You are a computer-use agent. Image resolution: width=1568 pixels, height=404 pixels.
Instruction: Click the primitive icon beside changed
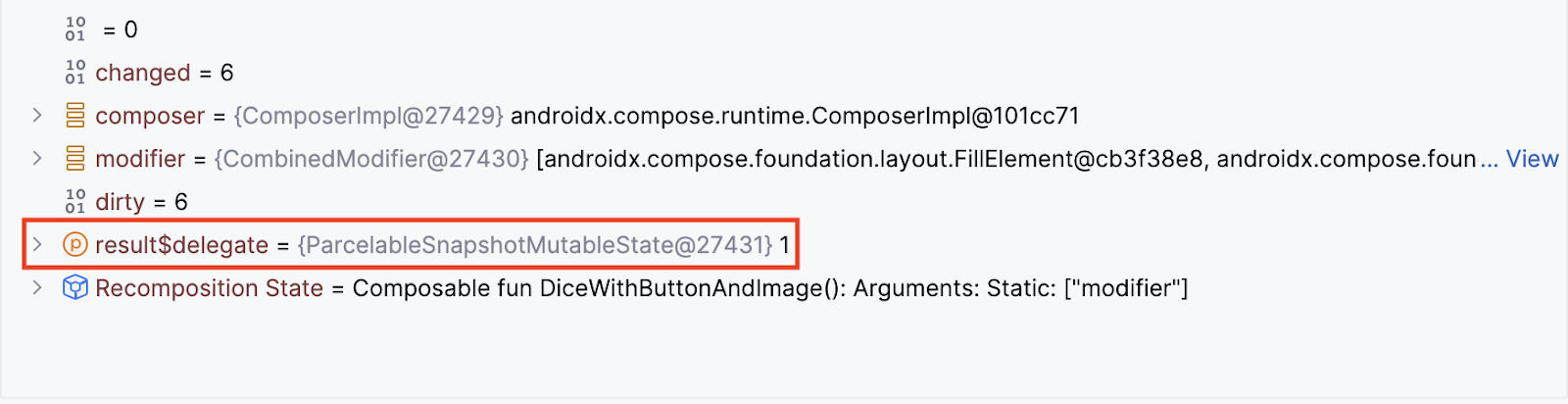[75, 73]
